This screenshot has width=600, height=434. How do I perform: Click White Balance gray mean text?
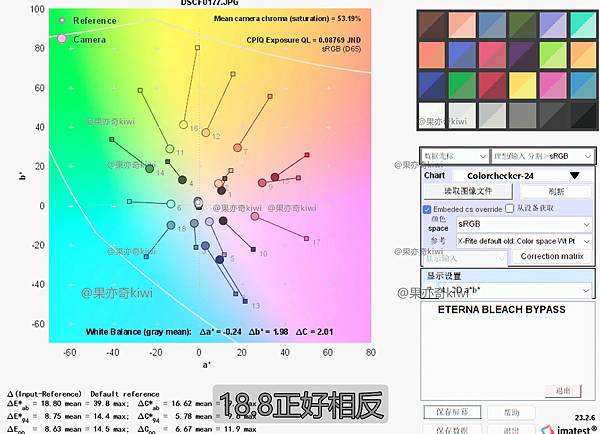pos(209,332)
